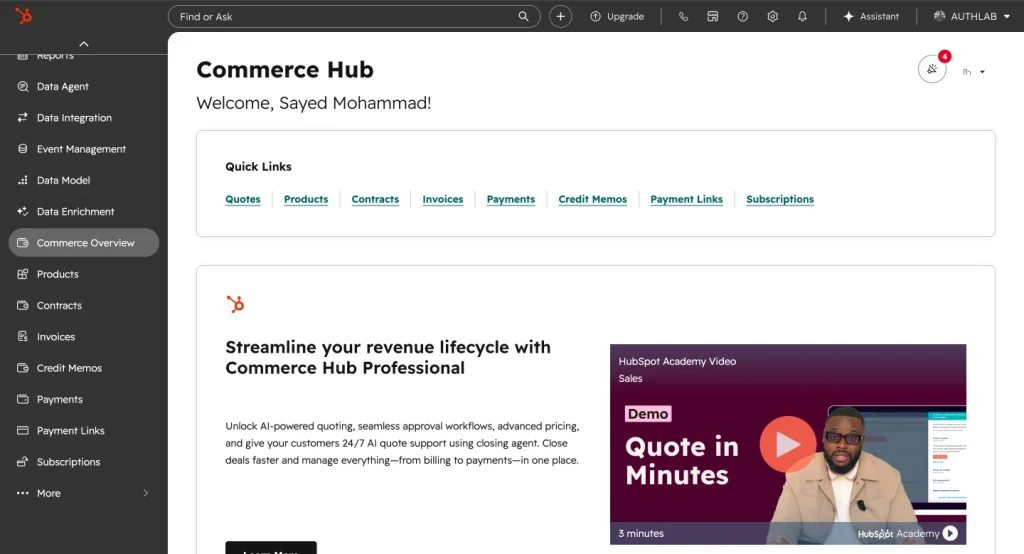Open the notifications bell
Screen dimensions: 1024x554
click(802, 16)
